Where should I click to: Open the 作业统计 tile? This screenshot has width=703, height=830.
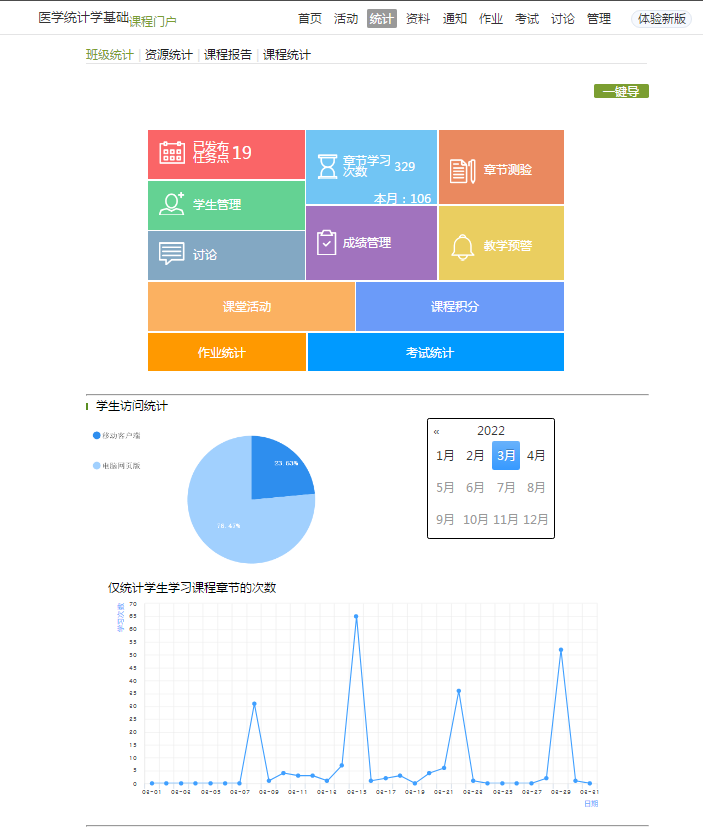[x=227, y=352]
